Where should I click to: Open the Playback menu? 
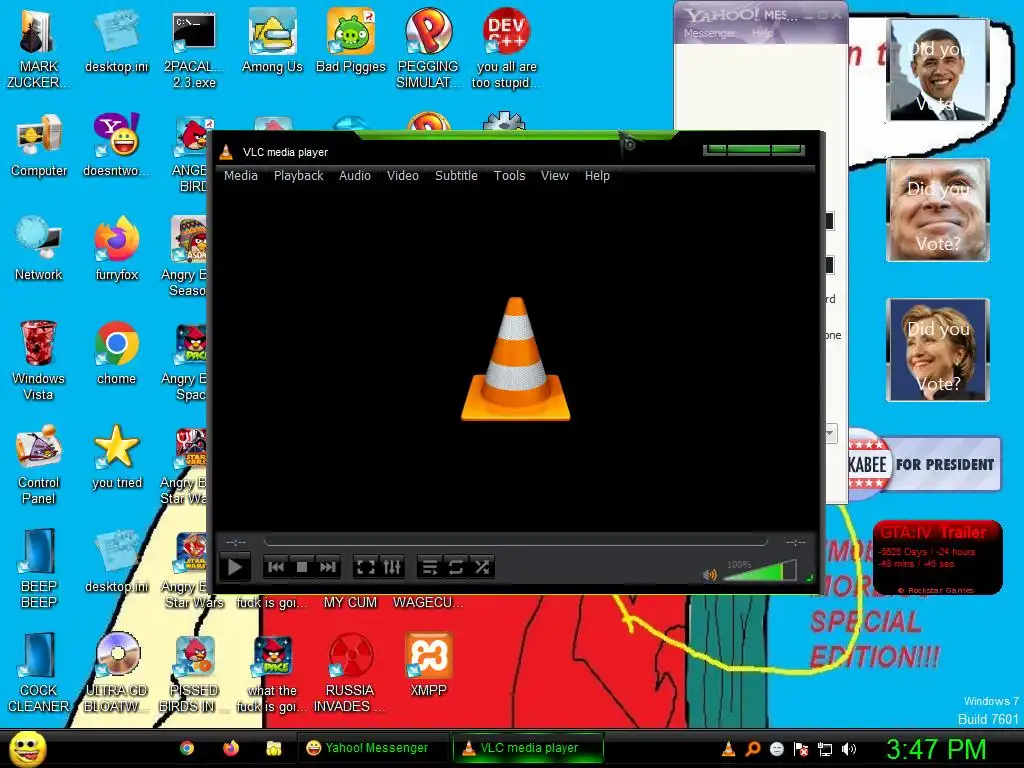[x=298, y=176]
